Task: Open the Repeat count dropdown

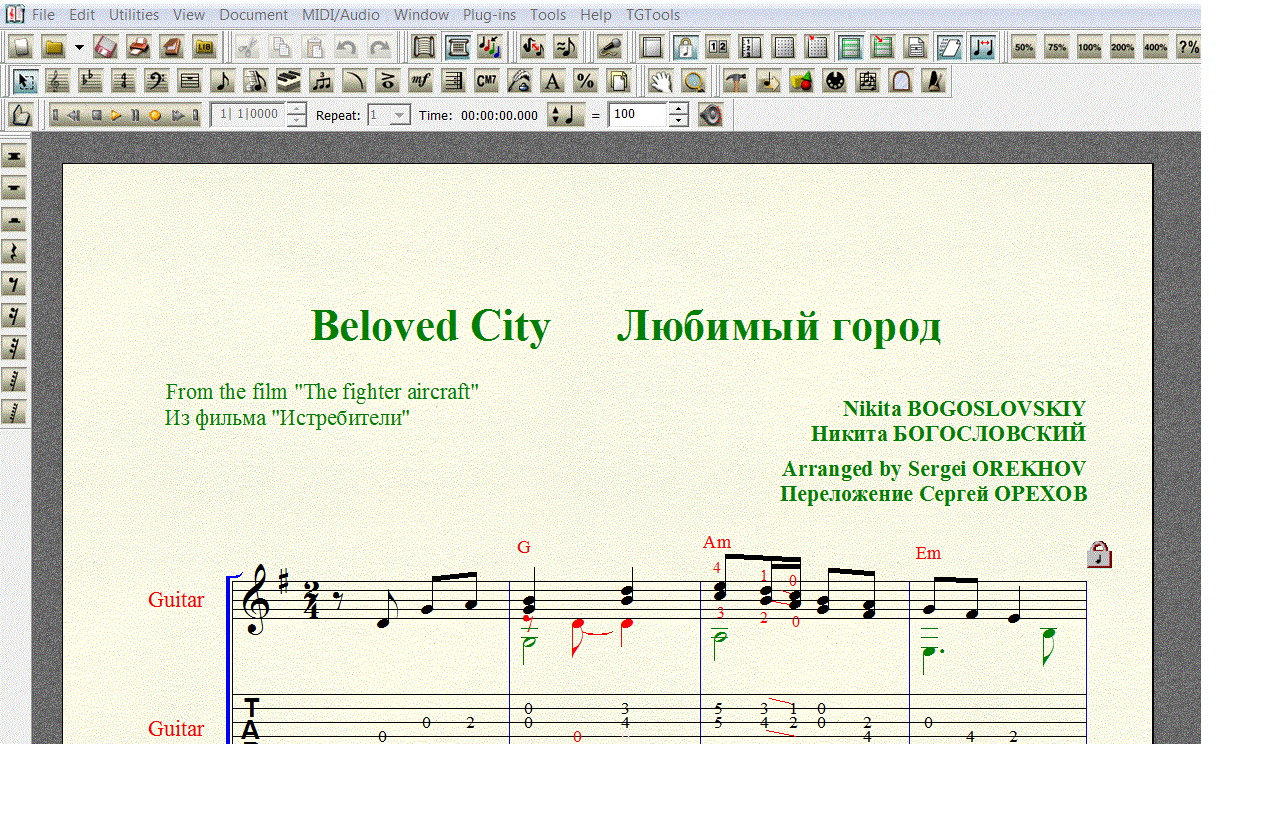Action: coord(400,115)
